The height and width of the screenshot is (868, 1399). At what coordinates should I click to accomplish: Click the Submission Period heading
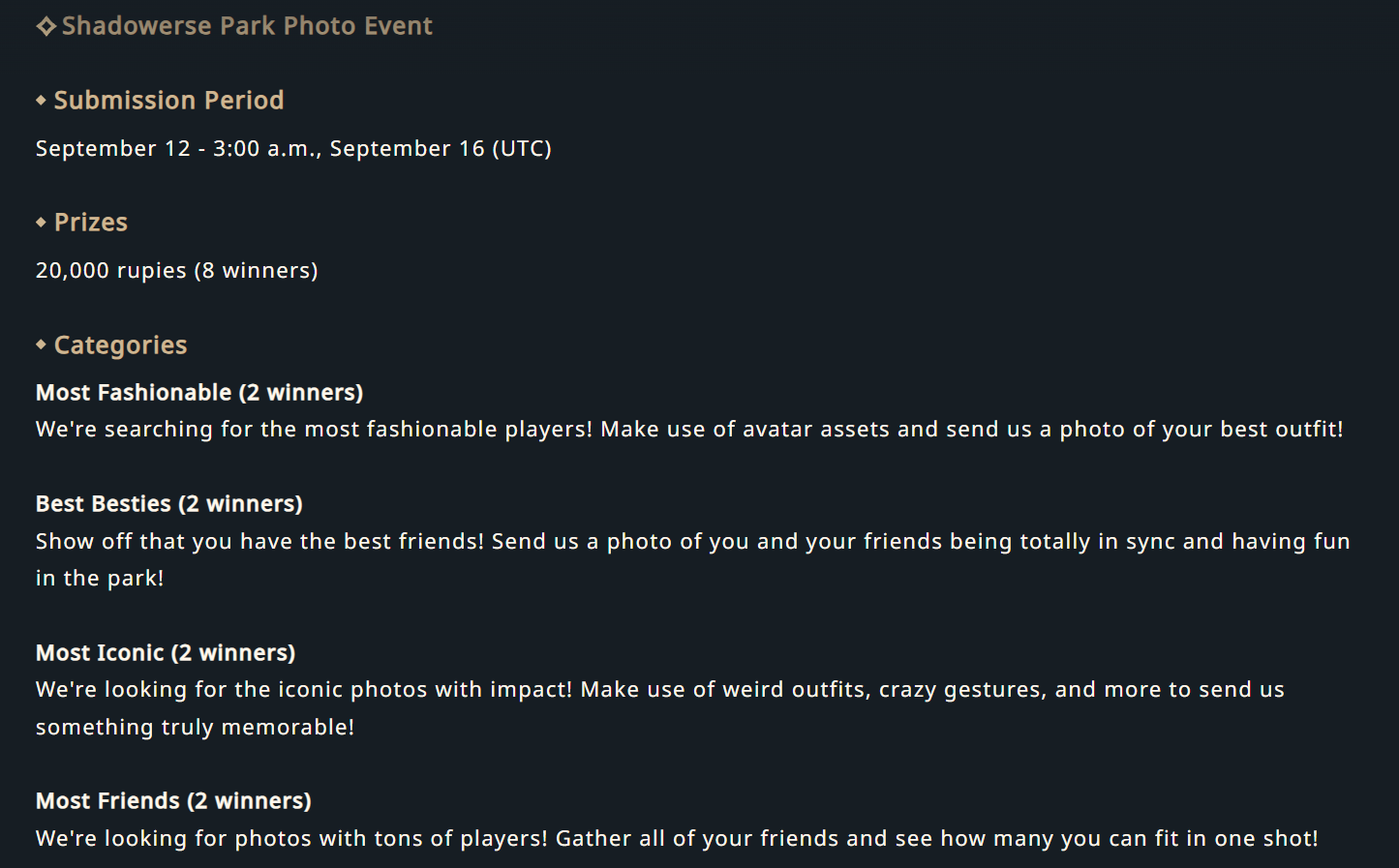(168, 100)
